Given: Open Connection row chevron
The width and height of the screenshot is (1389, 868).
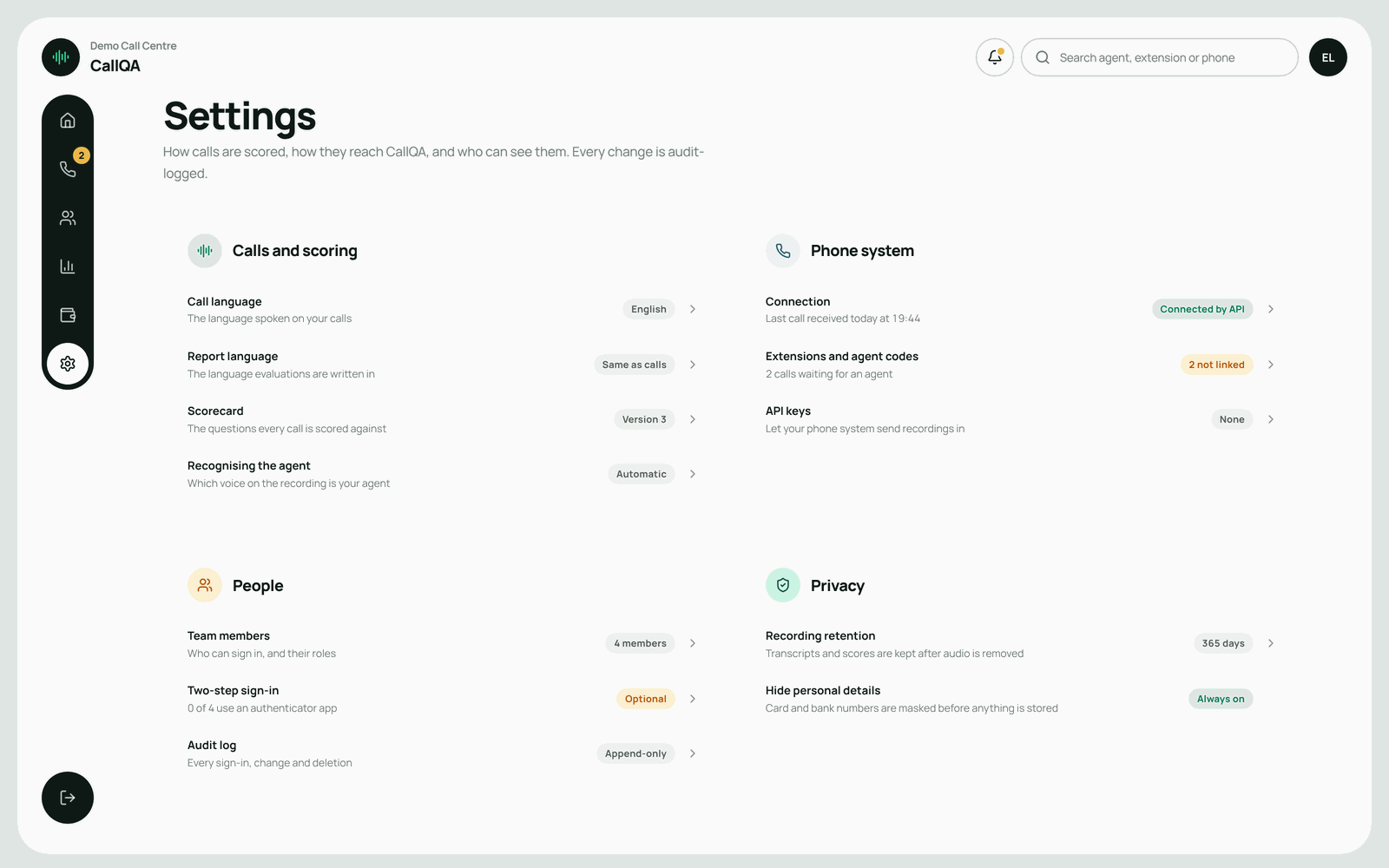Looking at the screenshot, I should [x=1271, y=309].
